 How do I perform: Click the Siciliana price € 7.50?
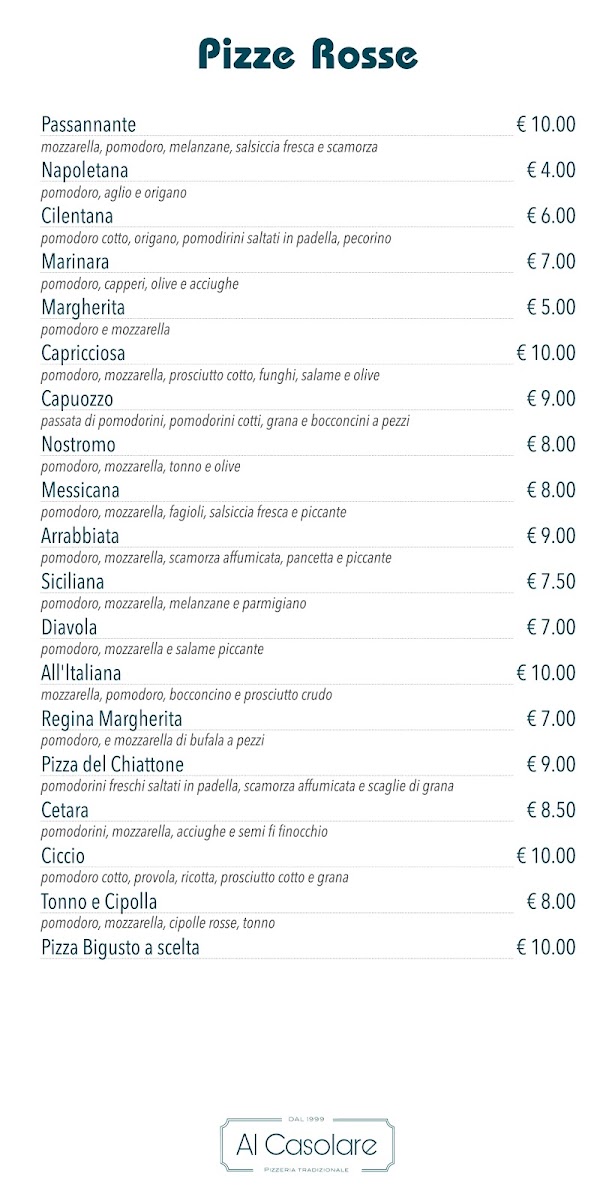pos(551,582)
